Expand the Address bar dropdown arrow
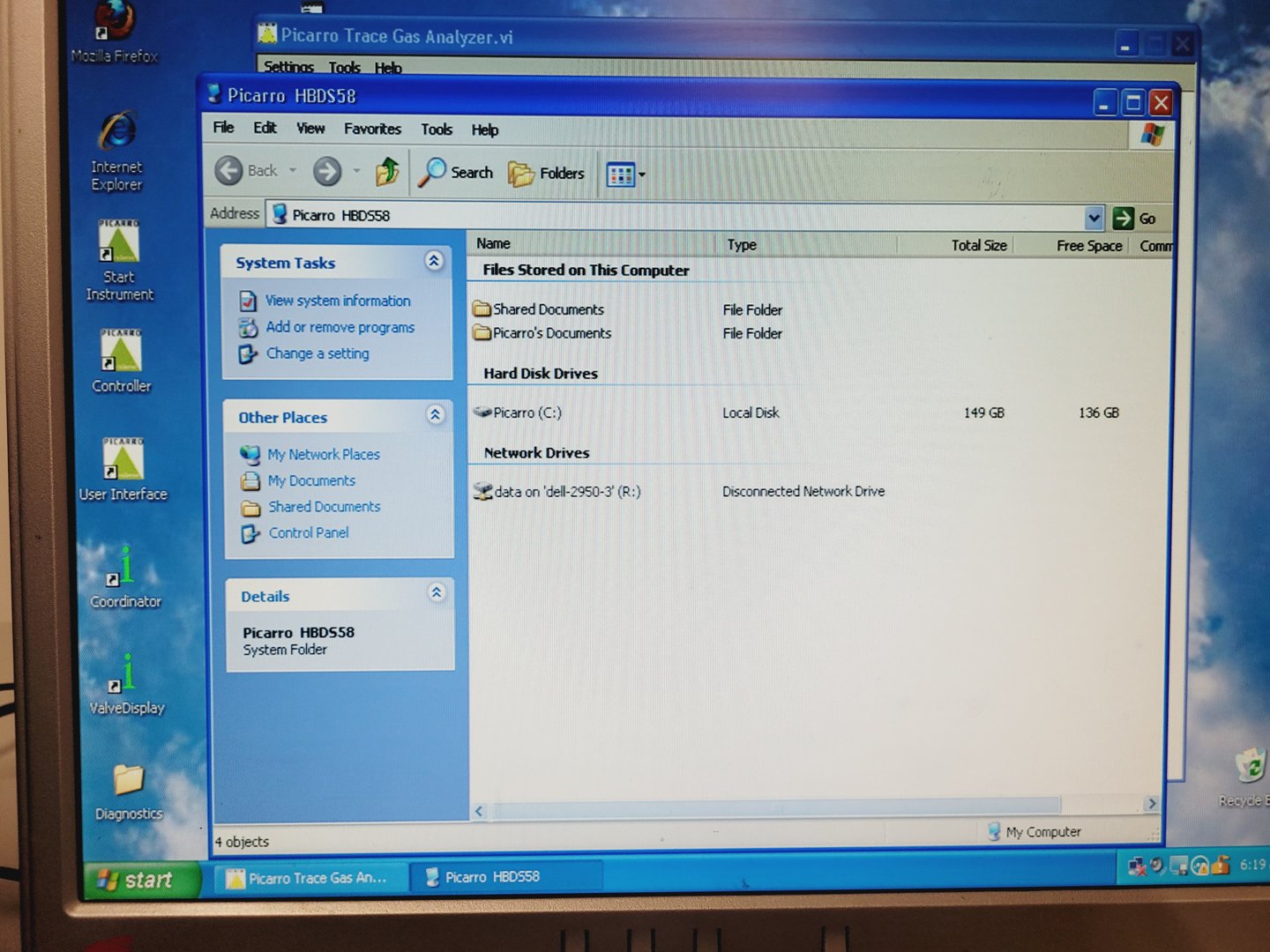The width and height of the screenshot is (1270, 952). 1094,218
